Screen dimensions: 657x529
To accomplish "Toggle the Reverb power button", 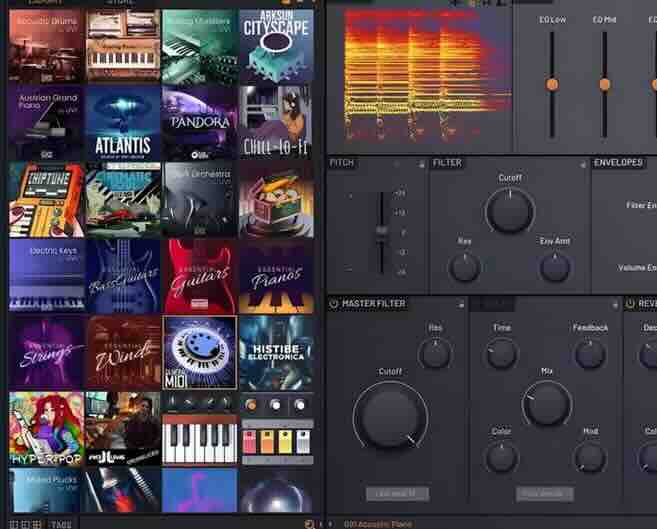I will pyautogui.click(x=630, y=304).
